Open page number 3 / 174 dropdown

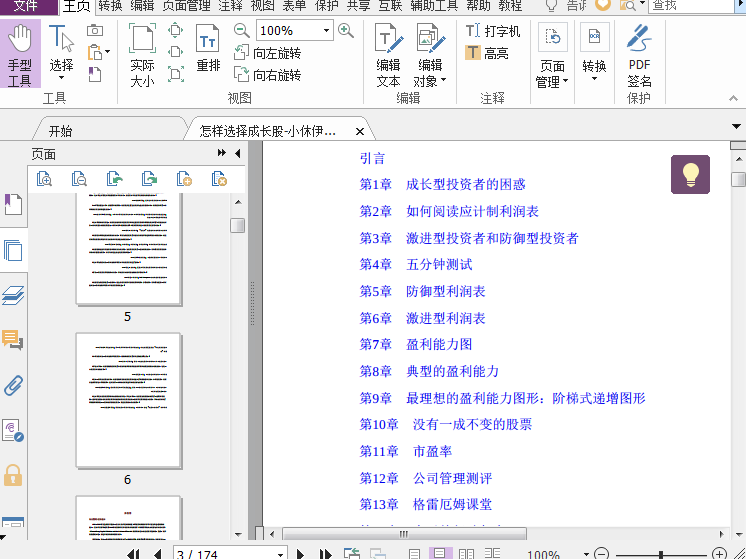(x=280, y=554)
